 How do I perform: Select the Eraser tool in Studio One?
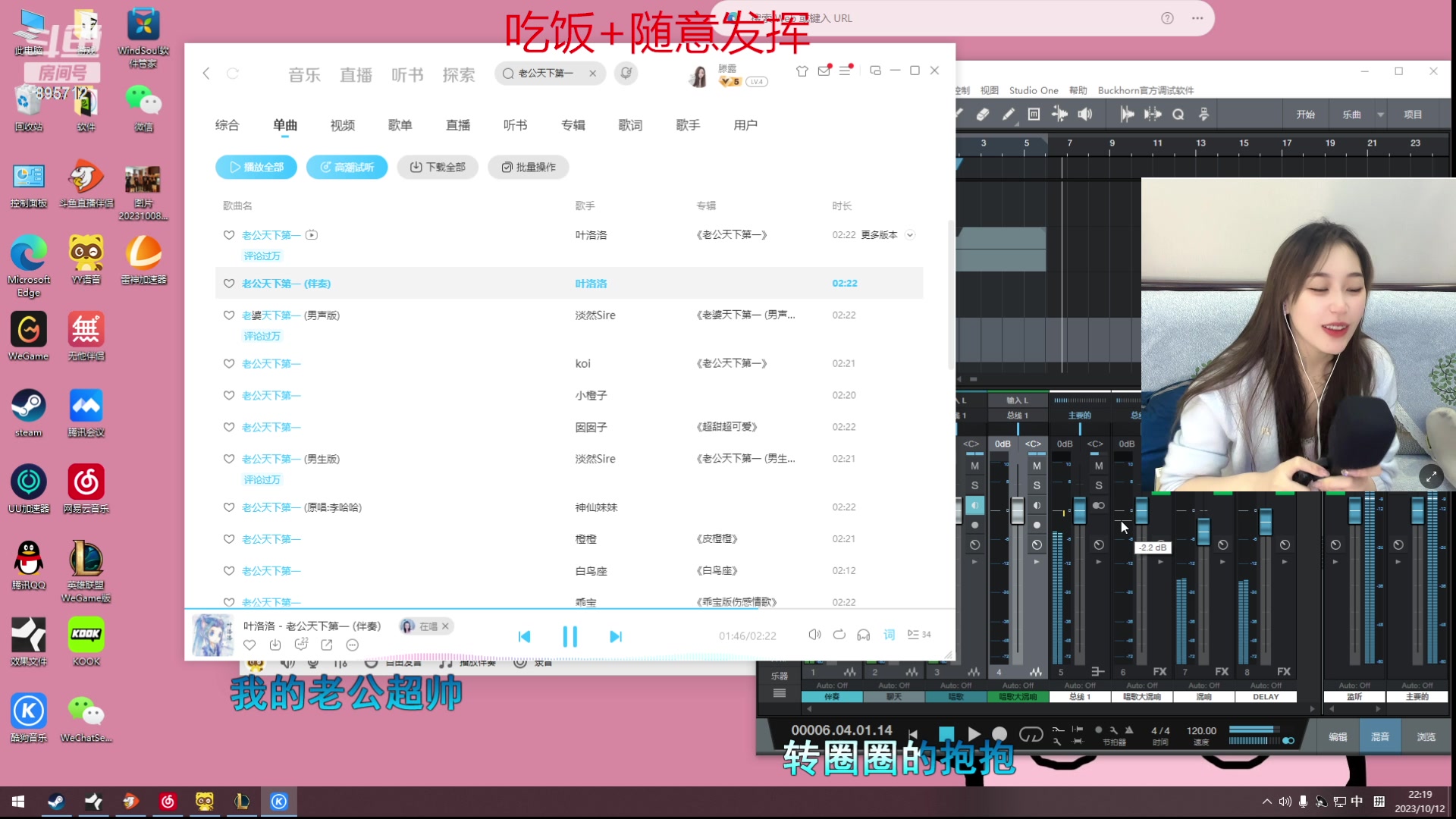[x=983, y=115]
